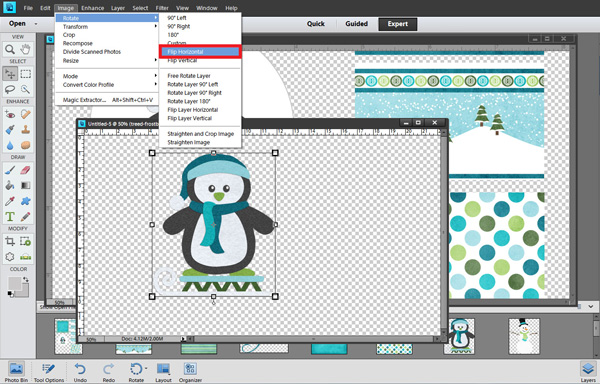The width and height of the screenshot is (600, 384).
Task: Select the snowman thumbnail in photo bin
Action: (x=524, y=336)
